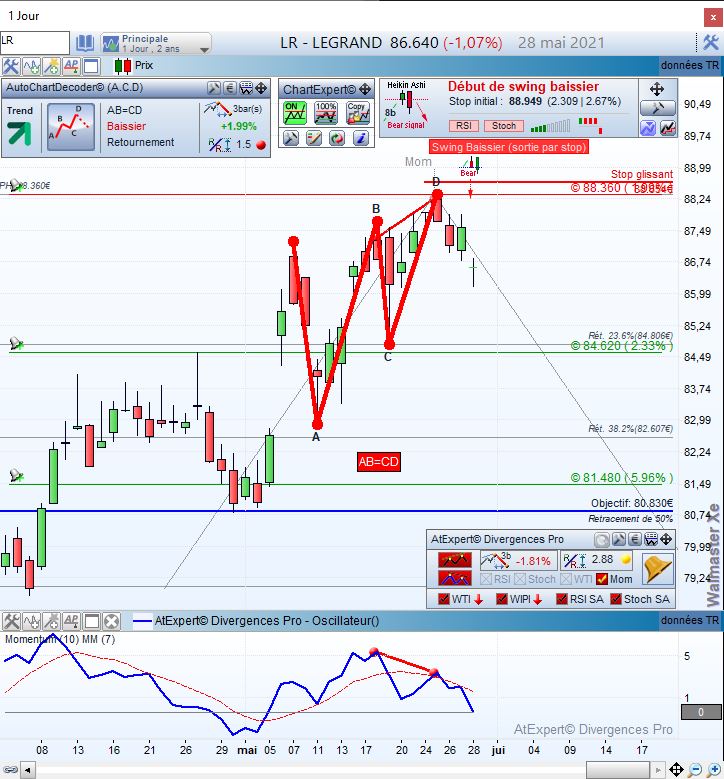Click the golden alert bell in Divergences Pro
The image size is (724, 779).
click(657, 569)
